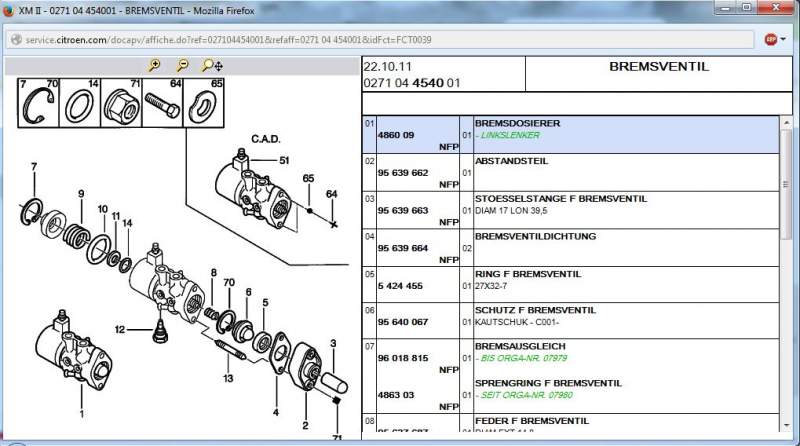Select the bolt thumbnail numbered 64
This screenshot has height=446, width=800.
point(162,103)
